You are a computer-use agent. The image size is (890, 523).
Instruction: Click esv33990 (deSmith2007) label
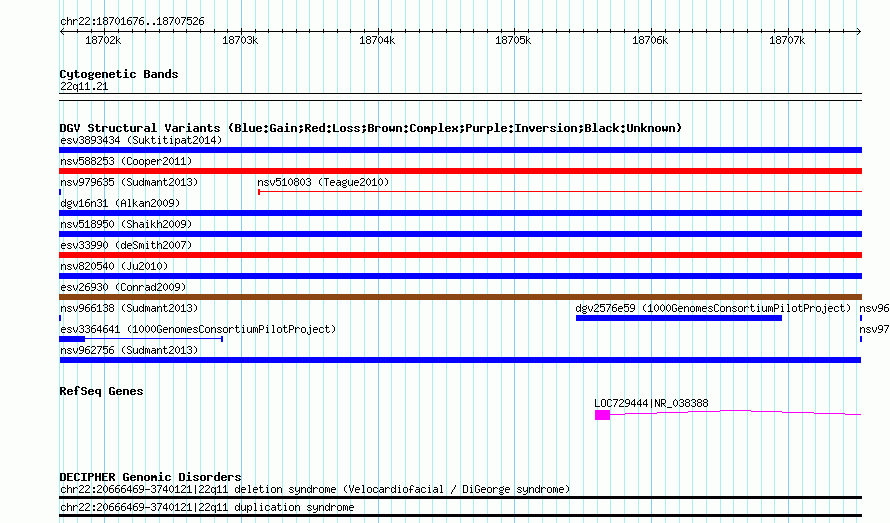point(126,245)
